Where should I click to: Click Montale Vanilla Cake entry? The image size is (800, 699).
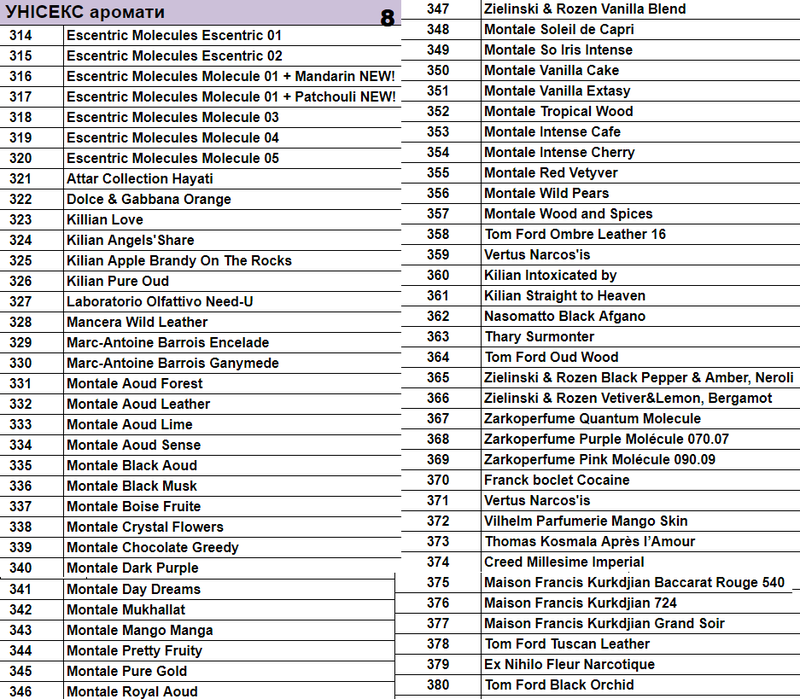tap(551, 70)
